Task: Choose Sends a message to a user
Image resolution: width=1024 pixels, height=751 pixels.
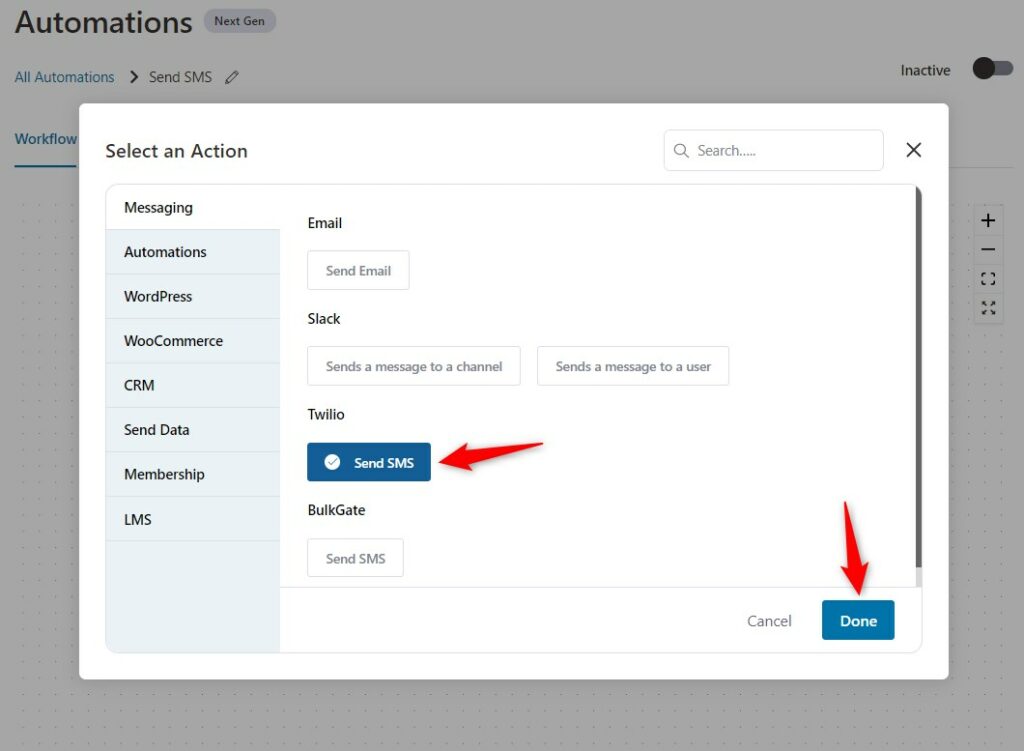Action: tap(633, 366)
